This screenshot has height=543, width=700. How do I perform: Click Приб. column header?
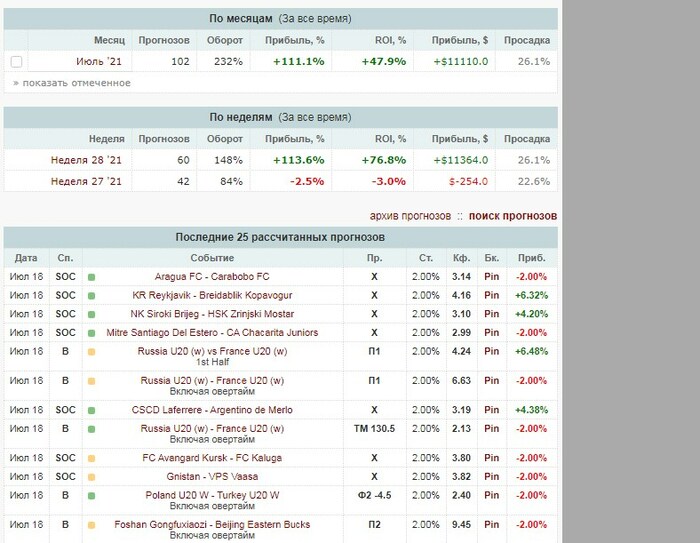(531, 258)
